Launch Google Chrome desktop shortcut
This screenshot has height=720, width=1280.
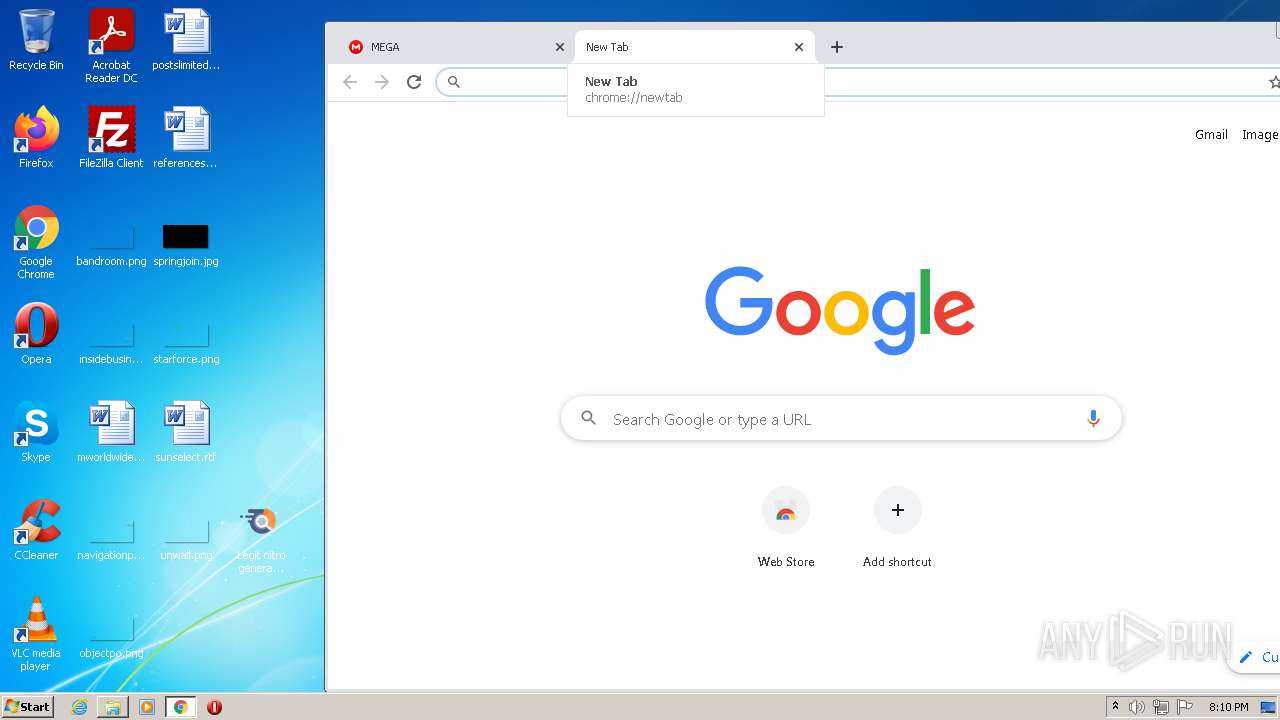(x=36, y=242)
